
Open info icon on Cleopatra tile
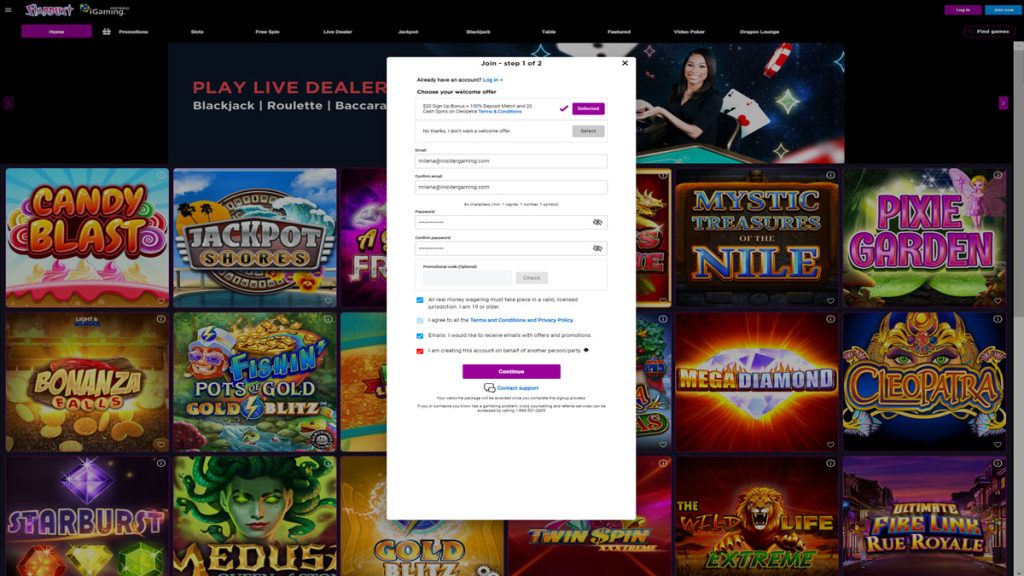coord(997,319)
